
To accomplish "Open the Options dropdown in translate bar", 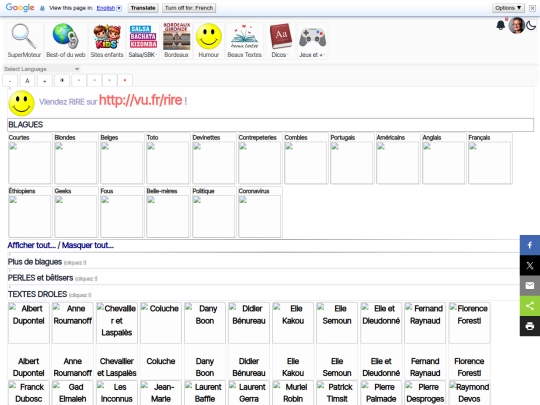I will [508, 8].
